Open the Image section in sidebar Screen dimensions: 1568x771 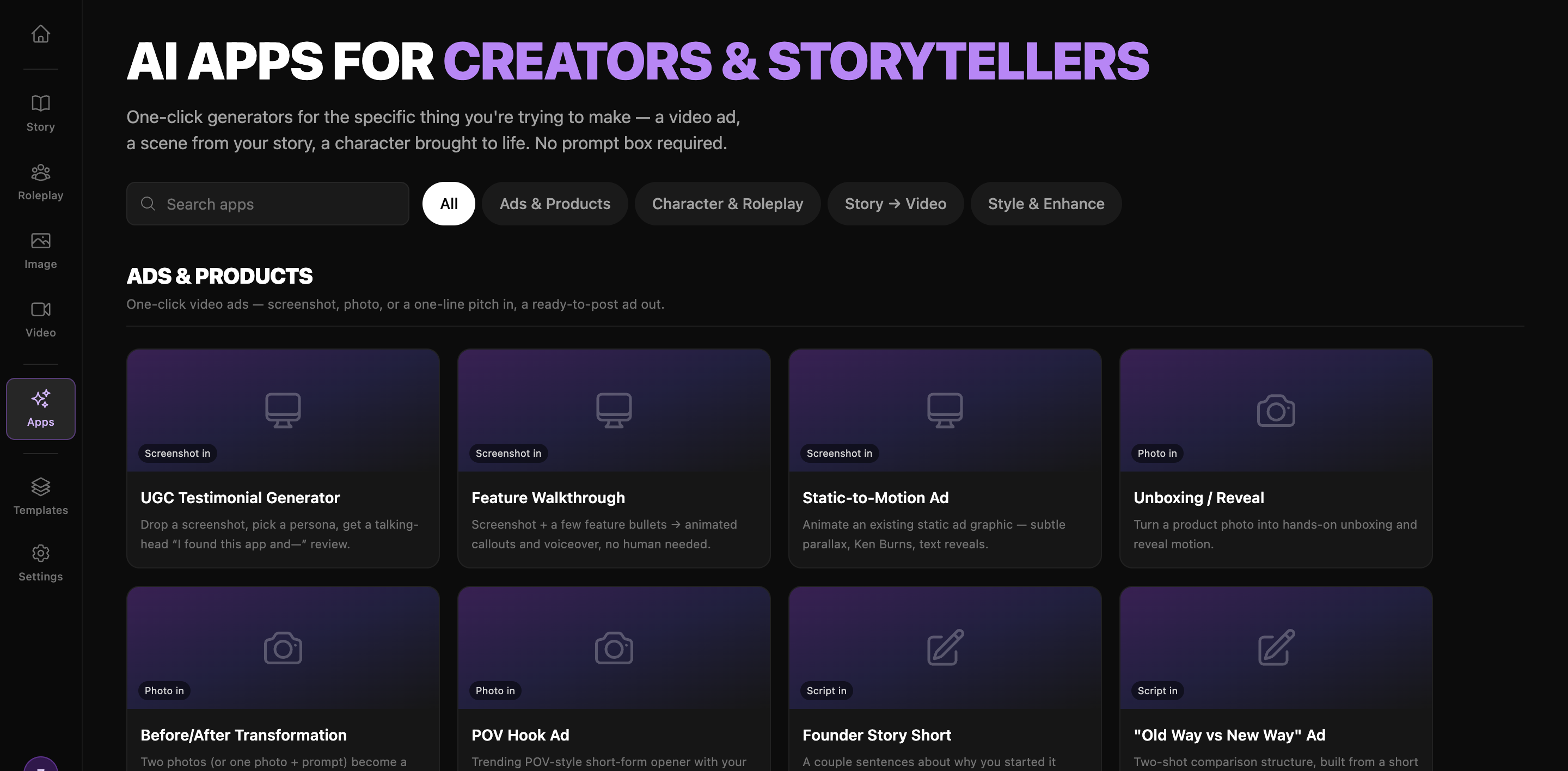tap(40, 250)
